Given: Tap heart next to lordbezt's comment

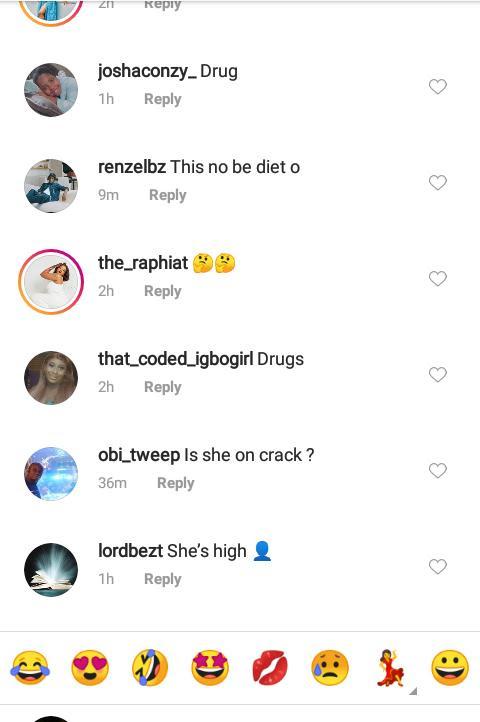Looking at the screenshot, I should [x=438, y=566].
